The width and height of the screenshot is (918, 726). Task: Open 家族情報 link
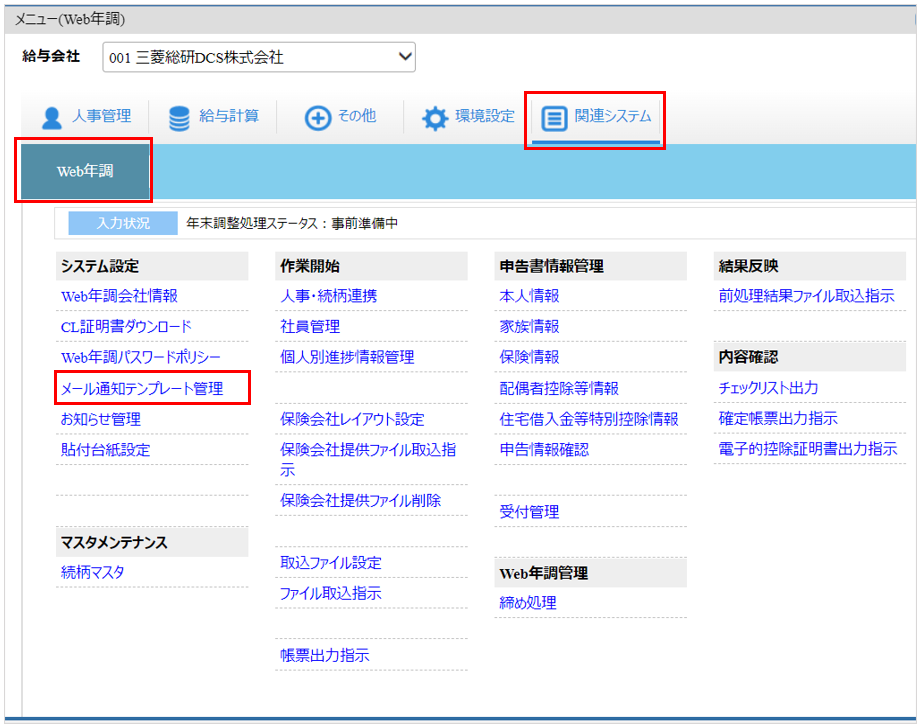(529, 326)
